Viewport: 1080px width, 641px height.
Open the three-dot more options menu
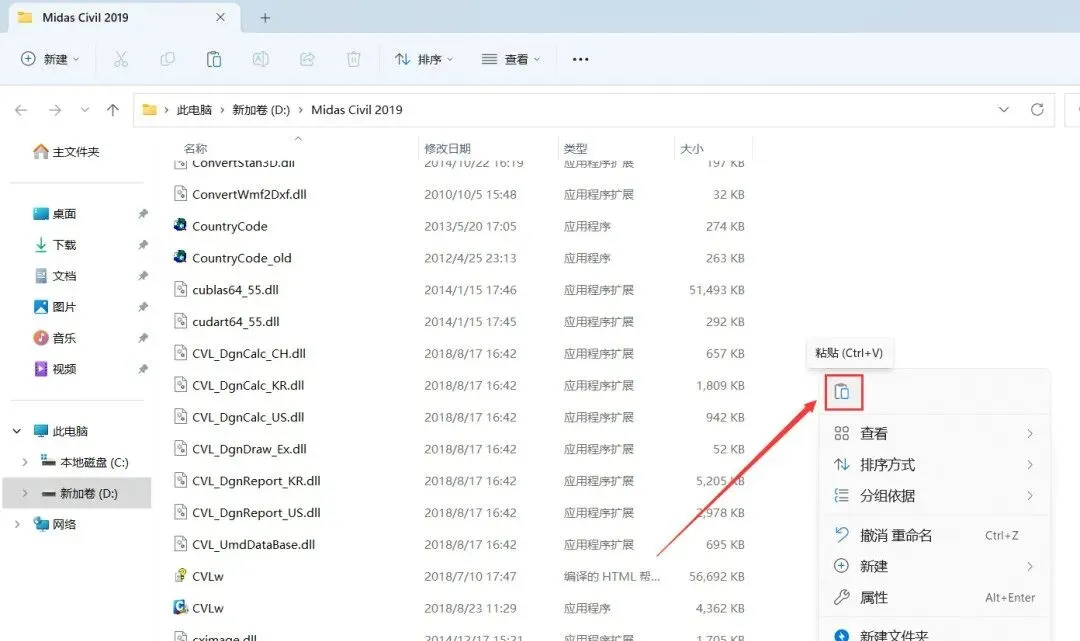pyautogui.click(x=581, y=59)
